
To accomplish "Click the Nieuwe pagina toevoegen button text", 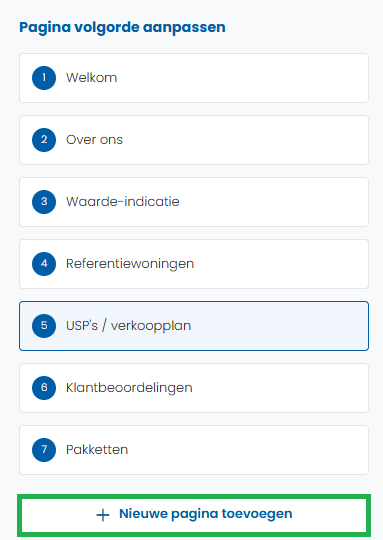I will 206,514.
